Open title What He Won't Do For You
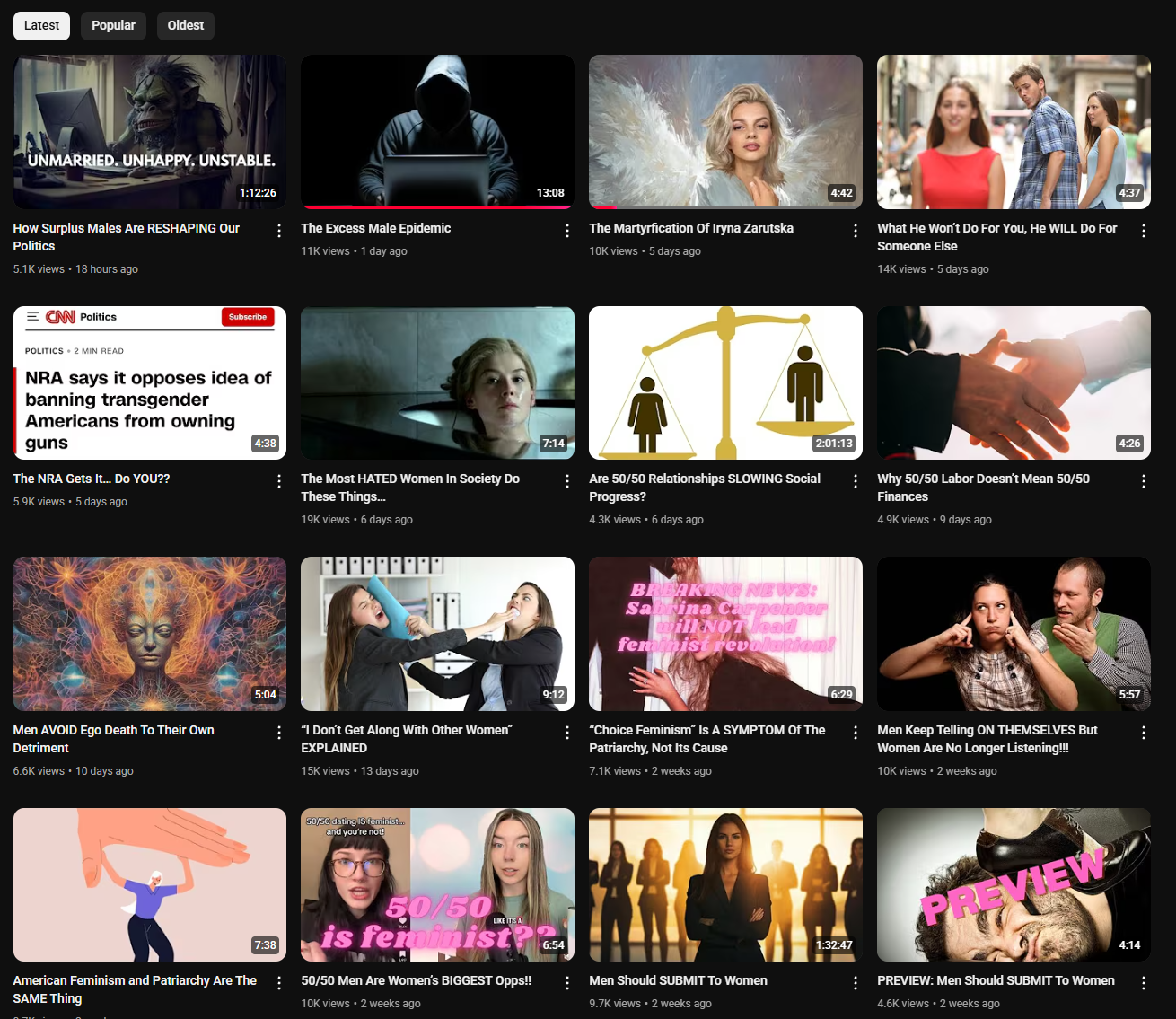This screenshot has height=1019, width=1176. click(996, 237)
